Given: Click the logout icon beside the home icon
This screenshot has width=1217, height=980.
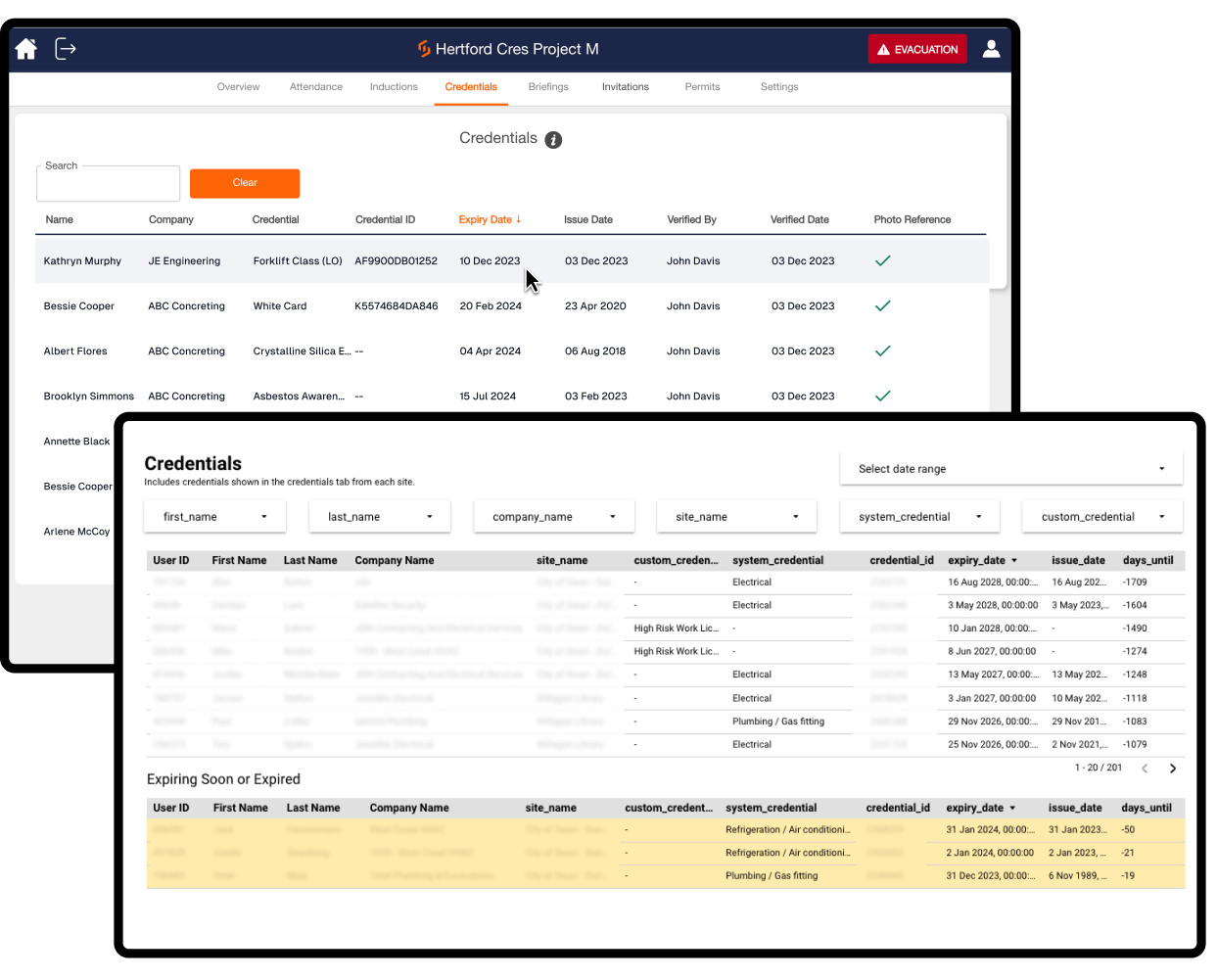Looking at the screenshot, I should tap(65, 48).
